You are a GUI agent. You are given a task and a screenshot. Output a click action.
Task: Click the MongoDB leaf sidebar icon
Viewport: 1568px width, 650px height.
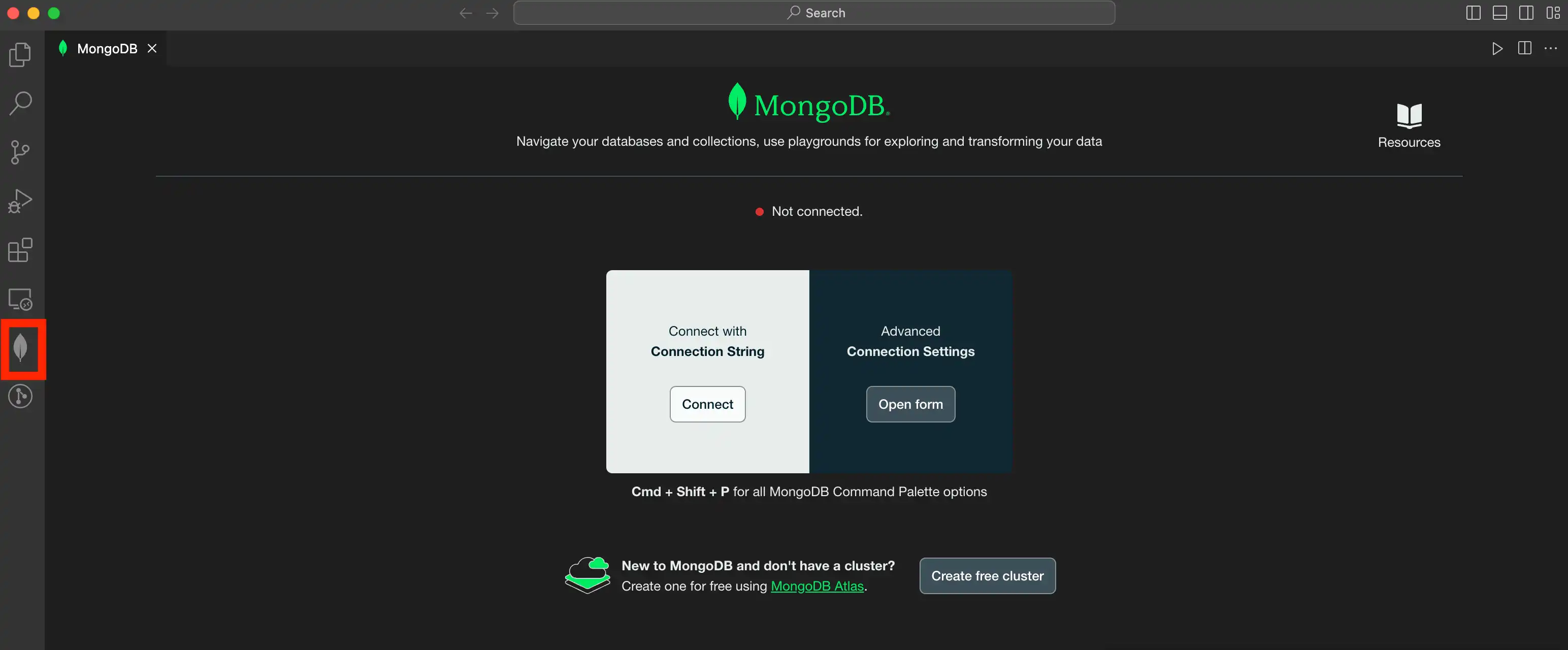(x=22, y=348)
